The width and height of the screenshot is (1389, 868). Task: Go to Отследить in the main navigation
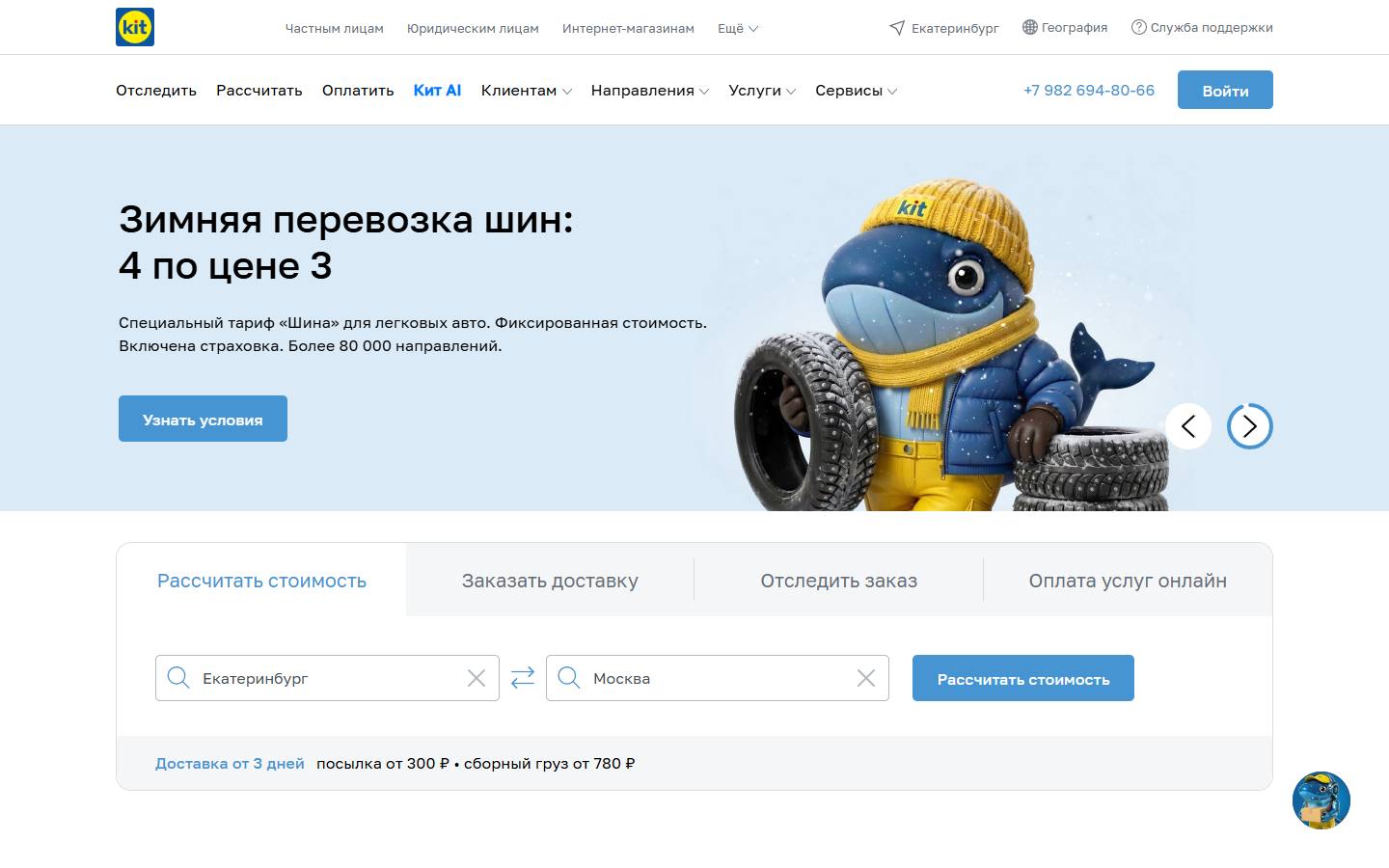click(x=156, y=91)
